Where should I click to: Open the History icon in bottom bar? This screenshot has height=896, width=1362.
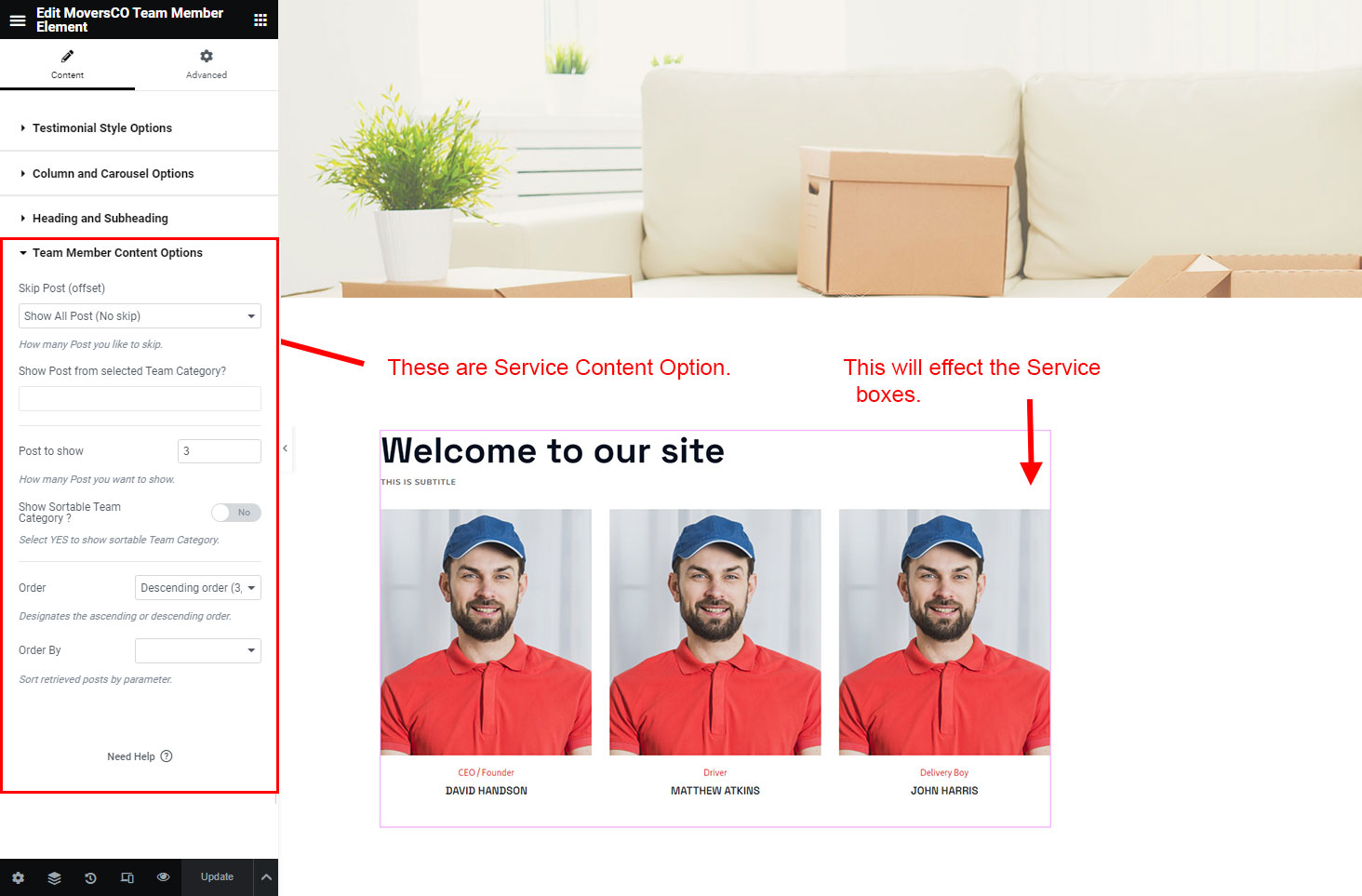coord(90,877)
